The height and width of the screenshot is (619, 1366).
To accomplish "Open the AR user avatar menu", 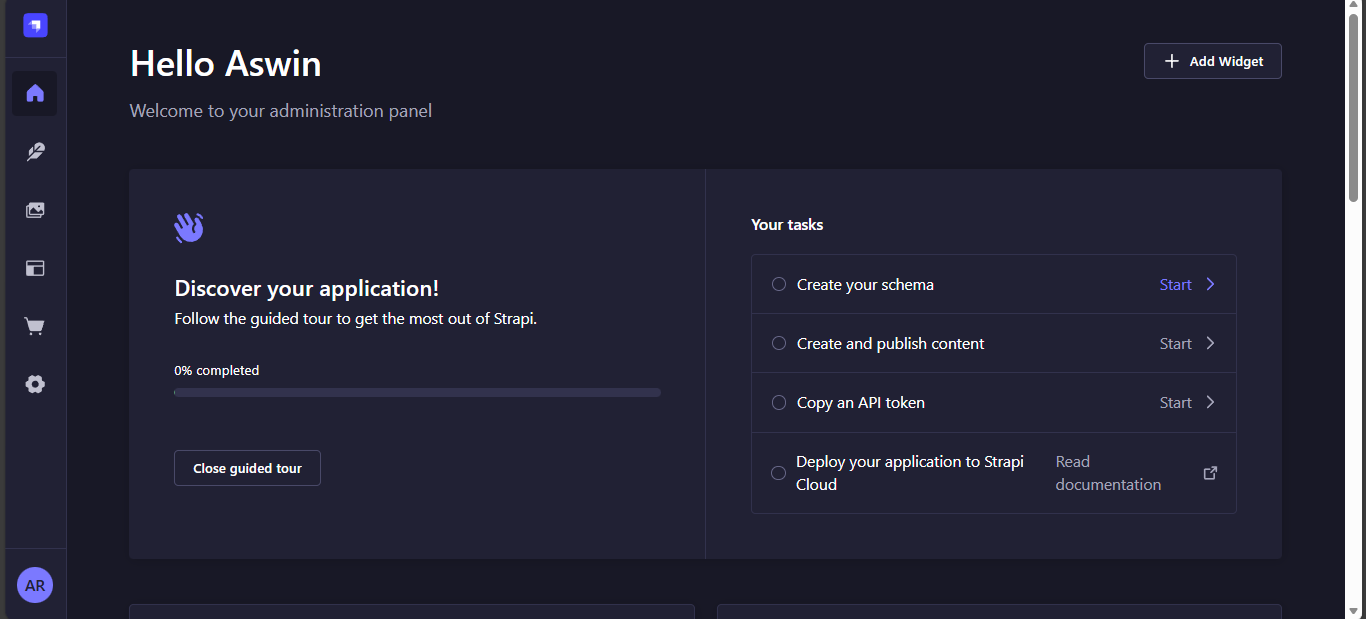I will (x=35, y=585).
